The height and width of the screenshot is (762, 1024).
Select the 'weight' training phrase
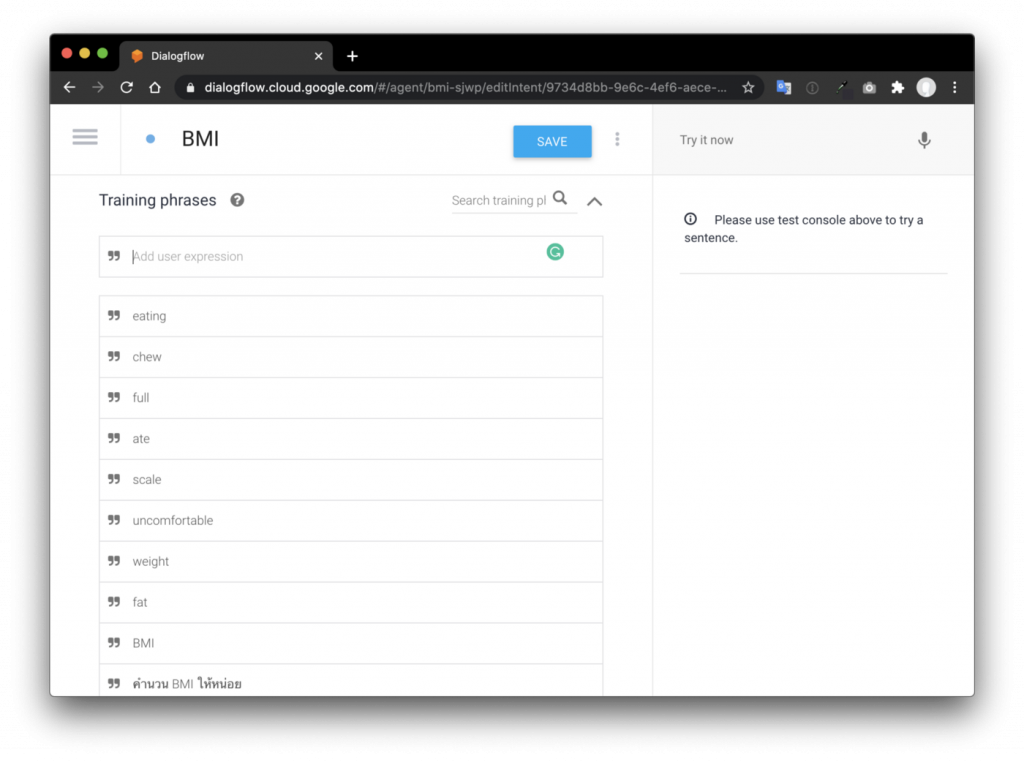coord(351,562)
